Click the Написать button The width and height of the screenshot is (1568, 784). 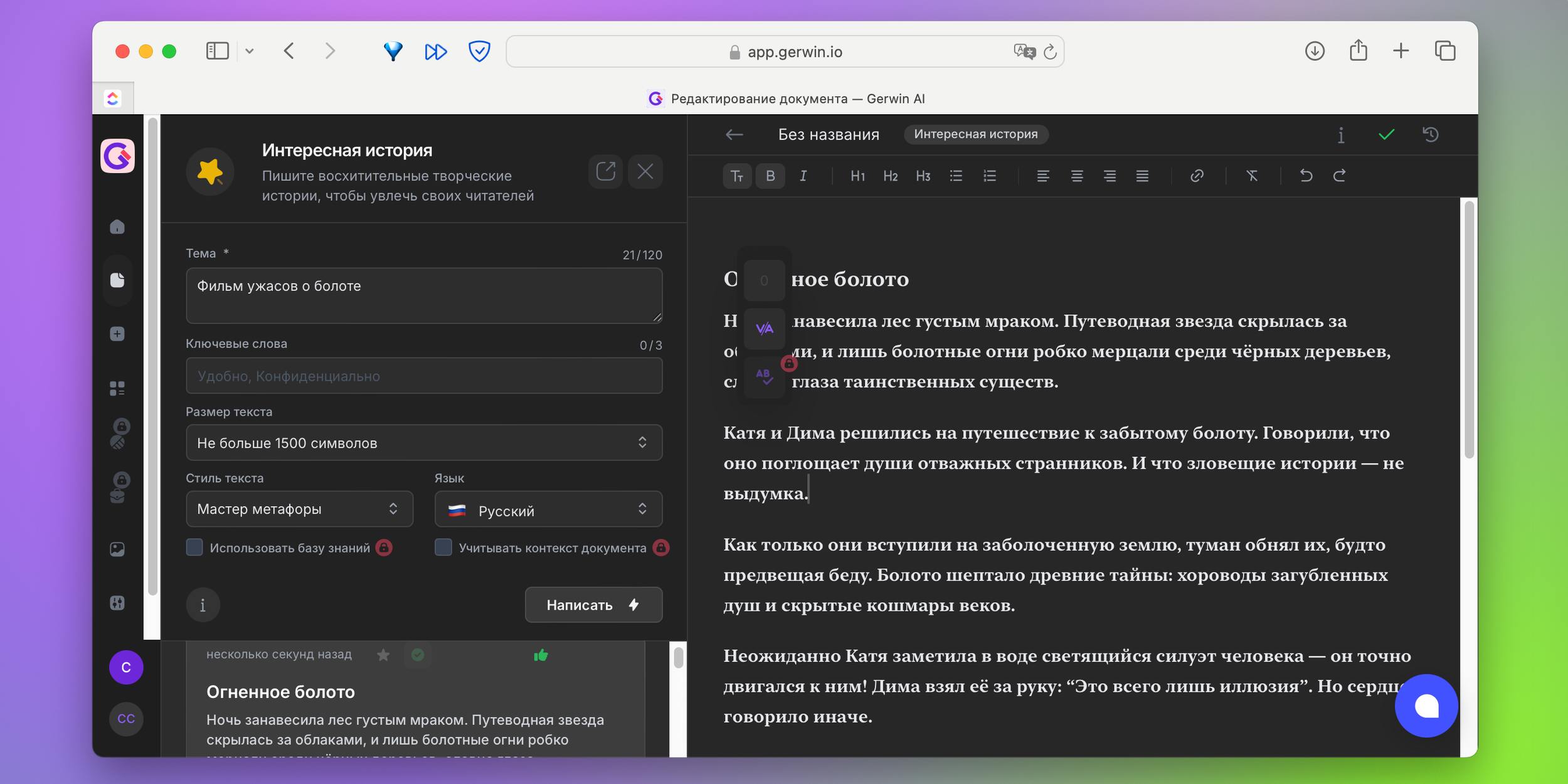pos(593,605)
